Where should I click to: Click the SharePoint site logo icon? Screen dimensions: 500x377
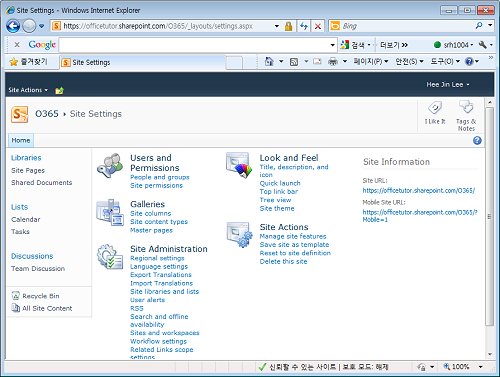pyautogui.click(x=20, y=114)
